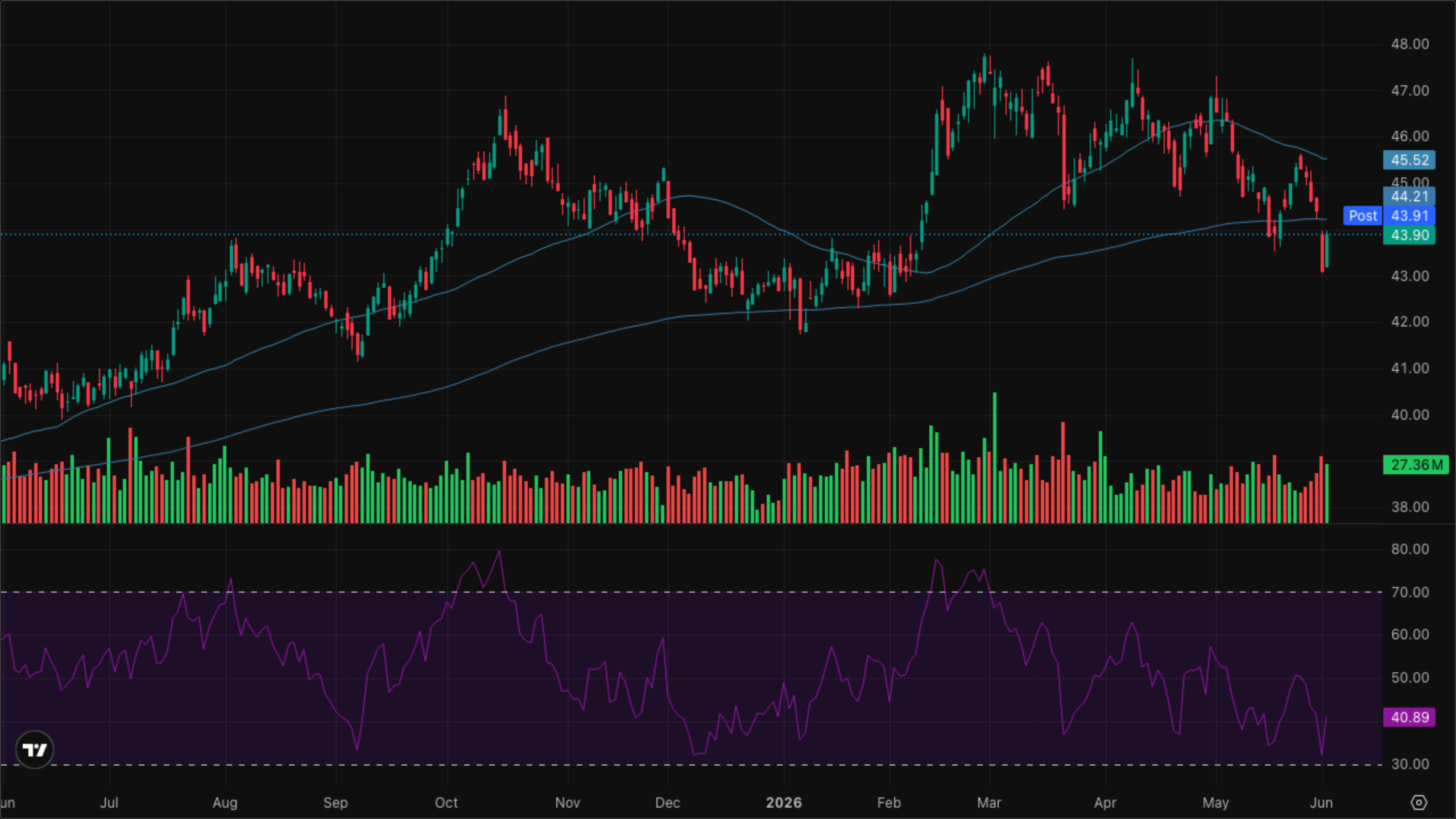This screenshot has width=1456, height=819.
Task: Click the tallest green volume bar in March
Action: click(x=995, y=457)
